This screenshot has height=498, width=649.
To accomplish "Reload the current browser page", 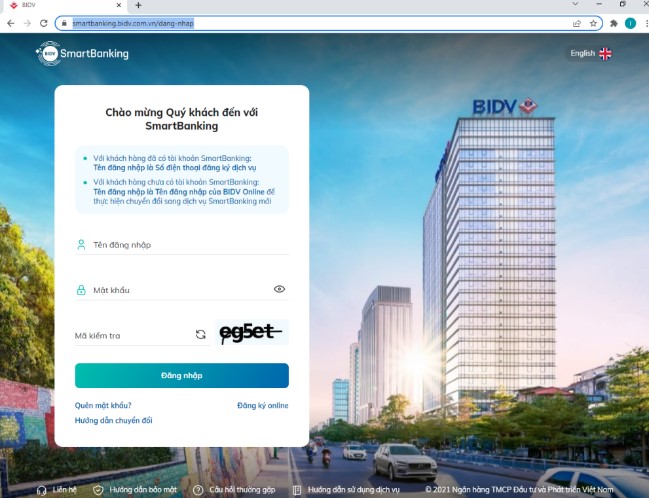I will [x=43, y=23].
